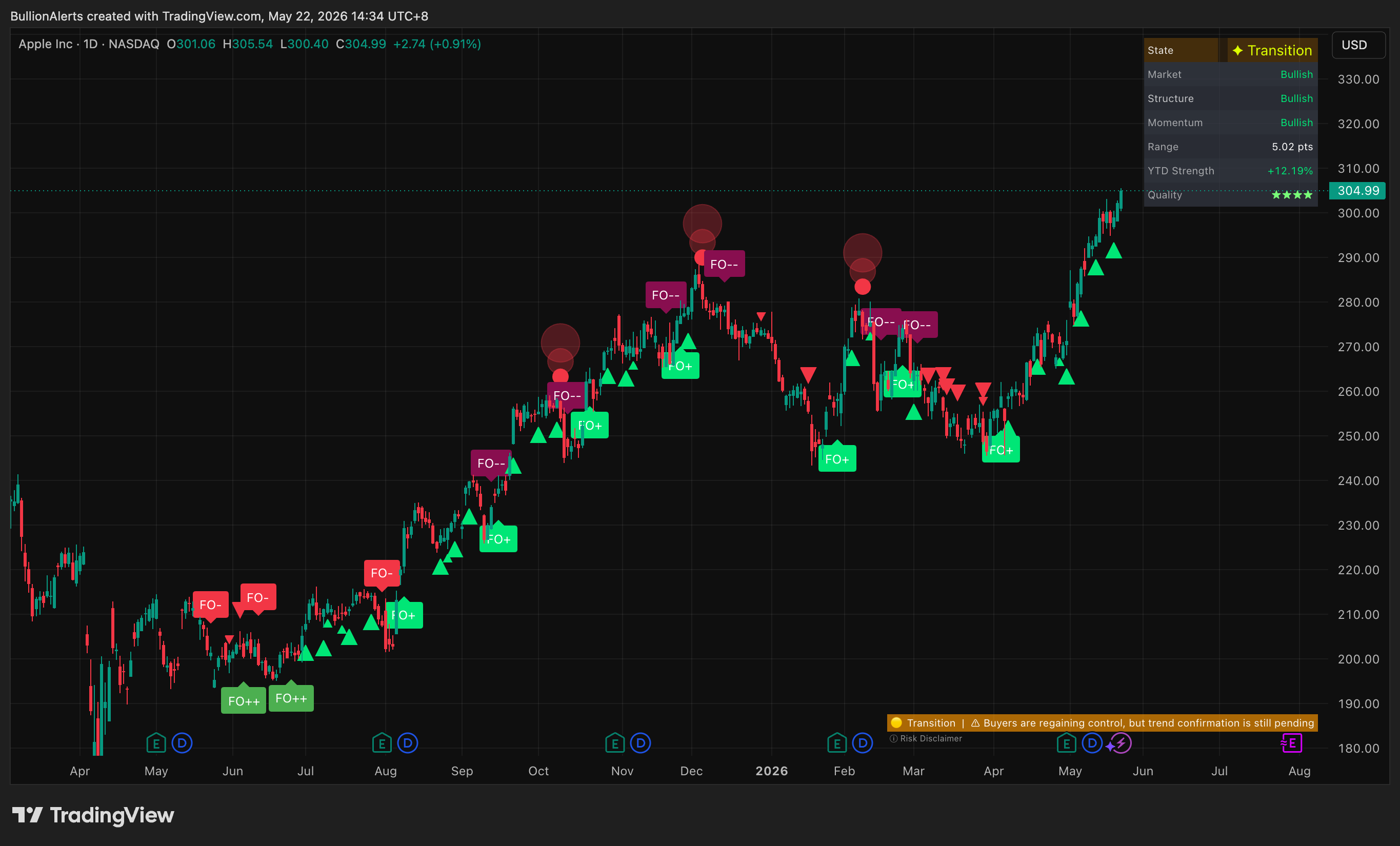Click the Range '5.02 pts' value
1400x846 pixels.
tap(1292, 147)
